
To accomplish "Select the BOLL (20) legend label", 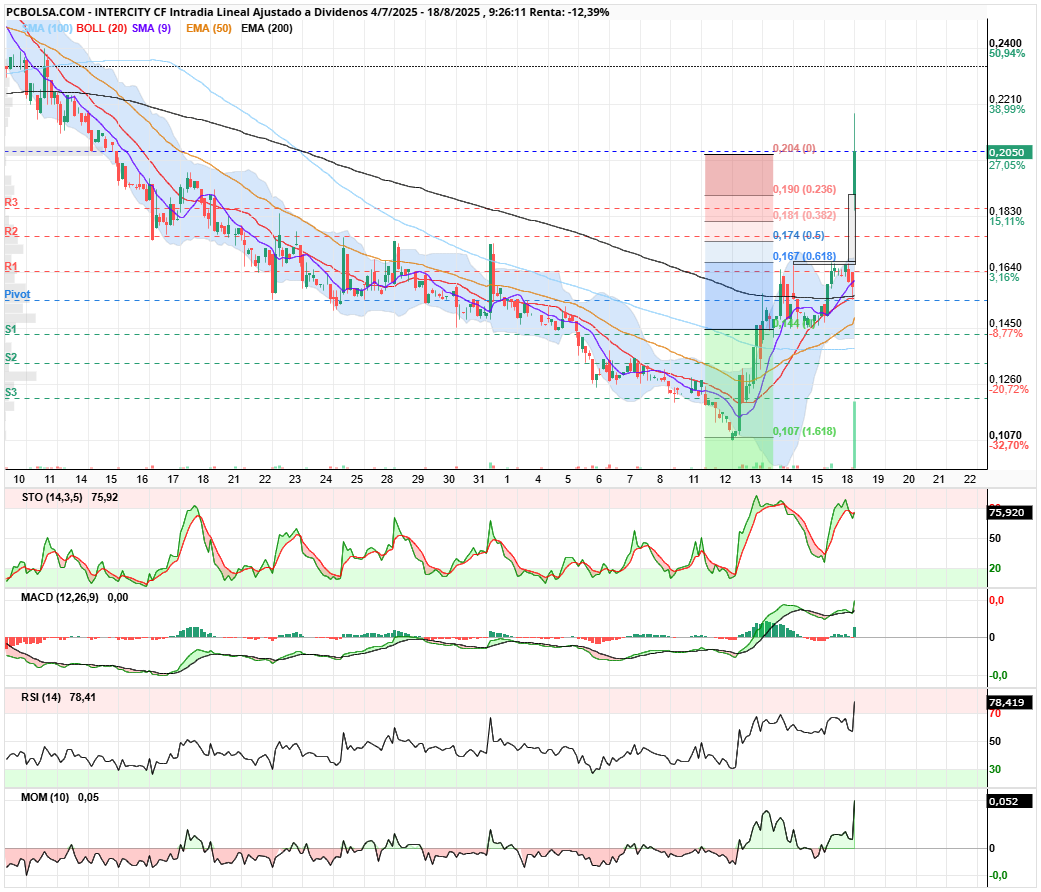I will 102,28.
